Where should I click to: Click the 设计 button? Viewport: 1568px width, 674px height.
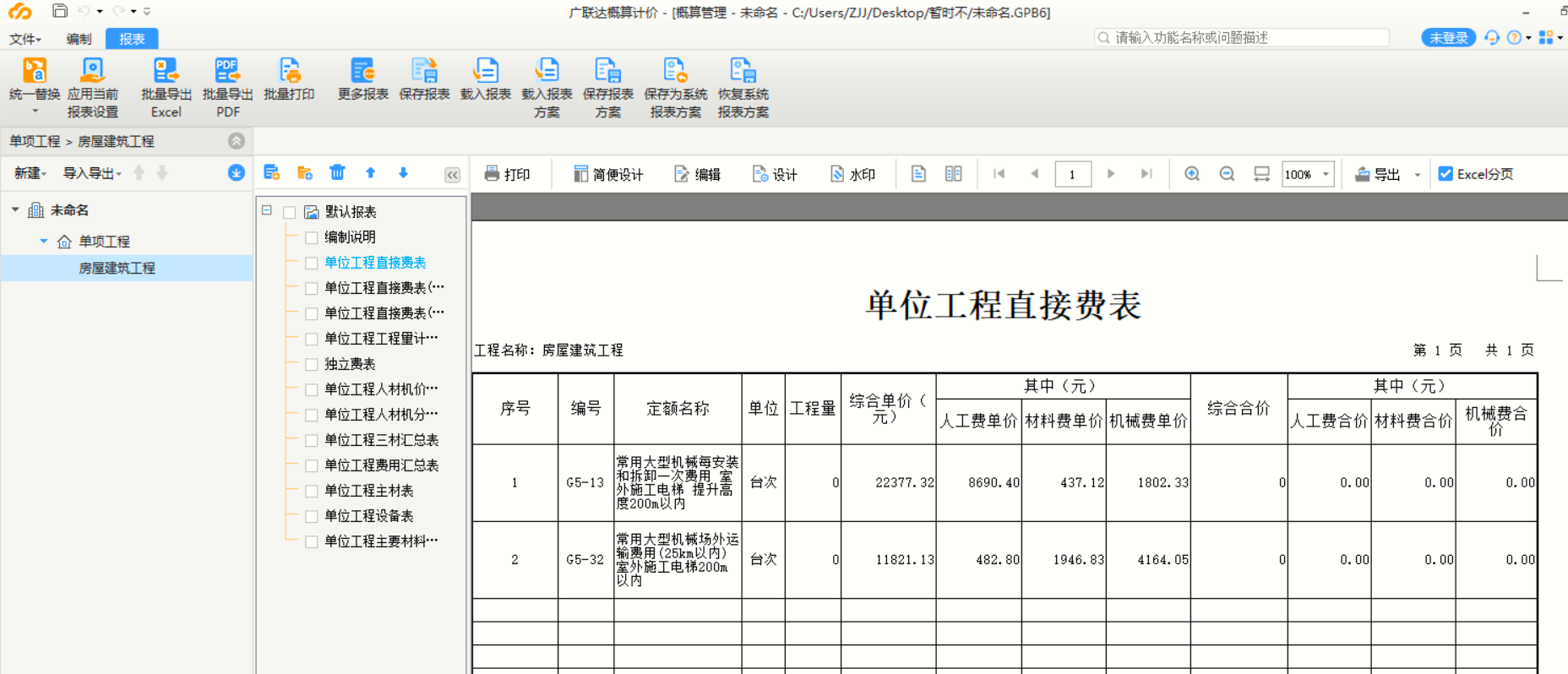point(775,174)
